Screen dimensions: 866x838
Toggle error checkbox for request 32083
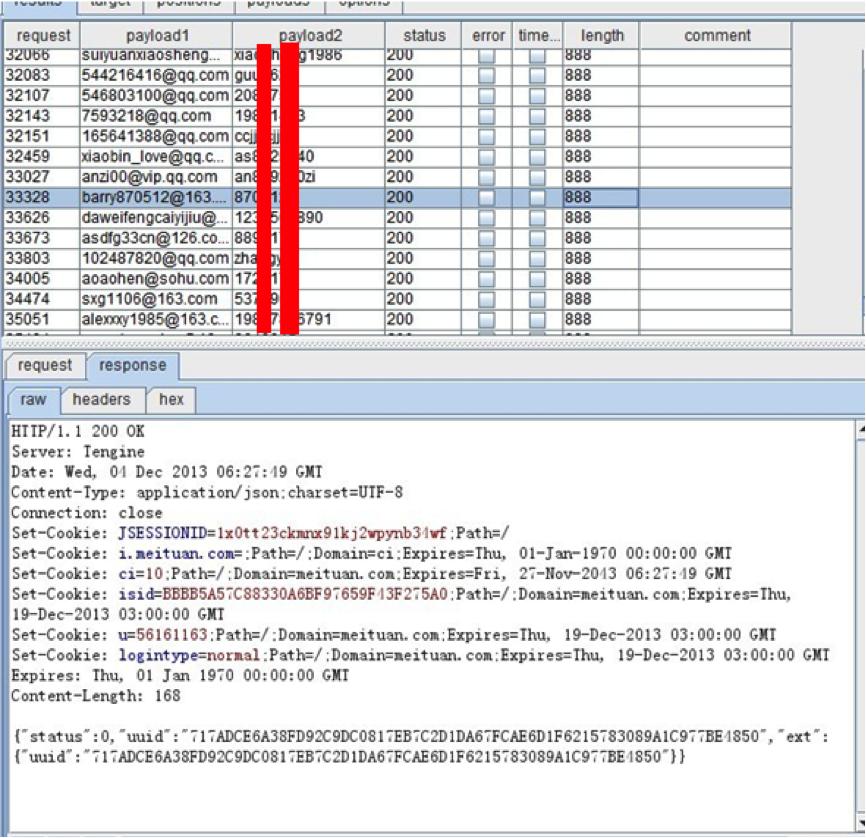487,76
